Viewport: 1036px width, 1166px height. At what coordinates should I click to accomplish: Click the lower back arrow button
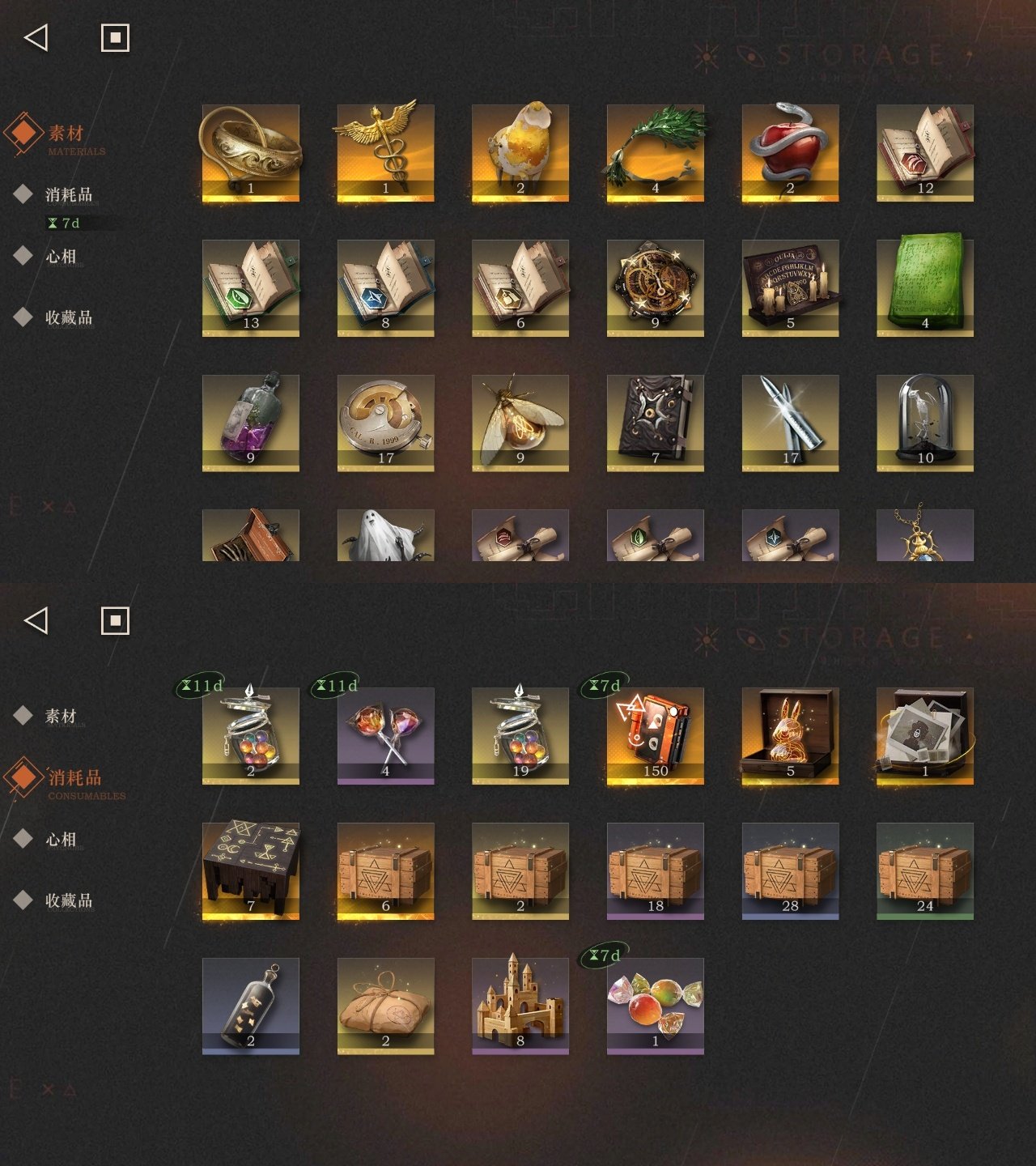point(36,620)
